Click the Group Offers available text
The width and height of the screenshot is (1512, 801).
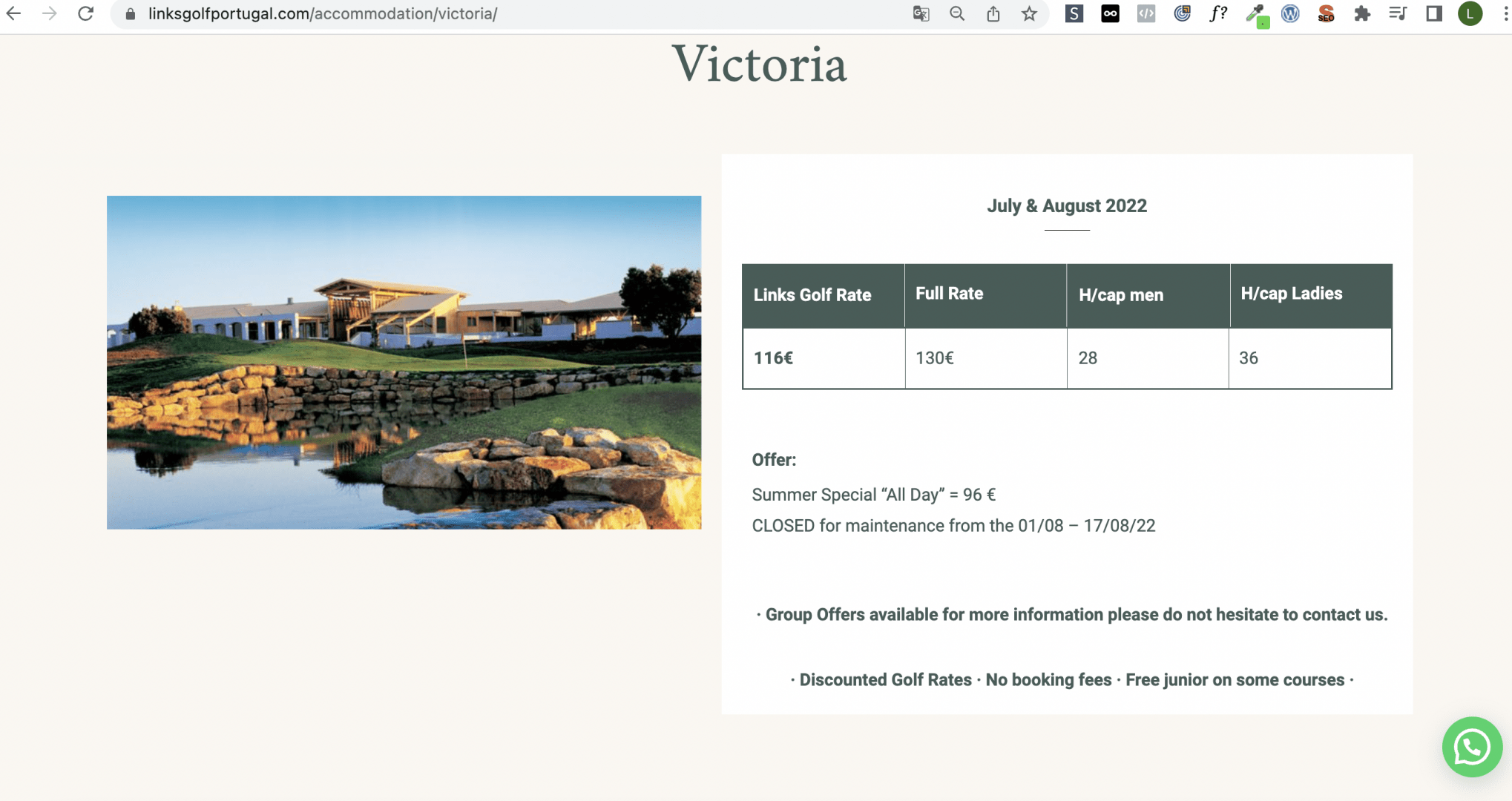pos(1072,615)
